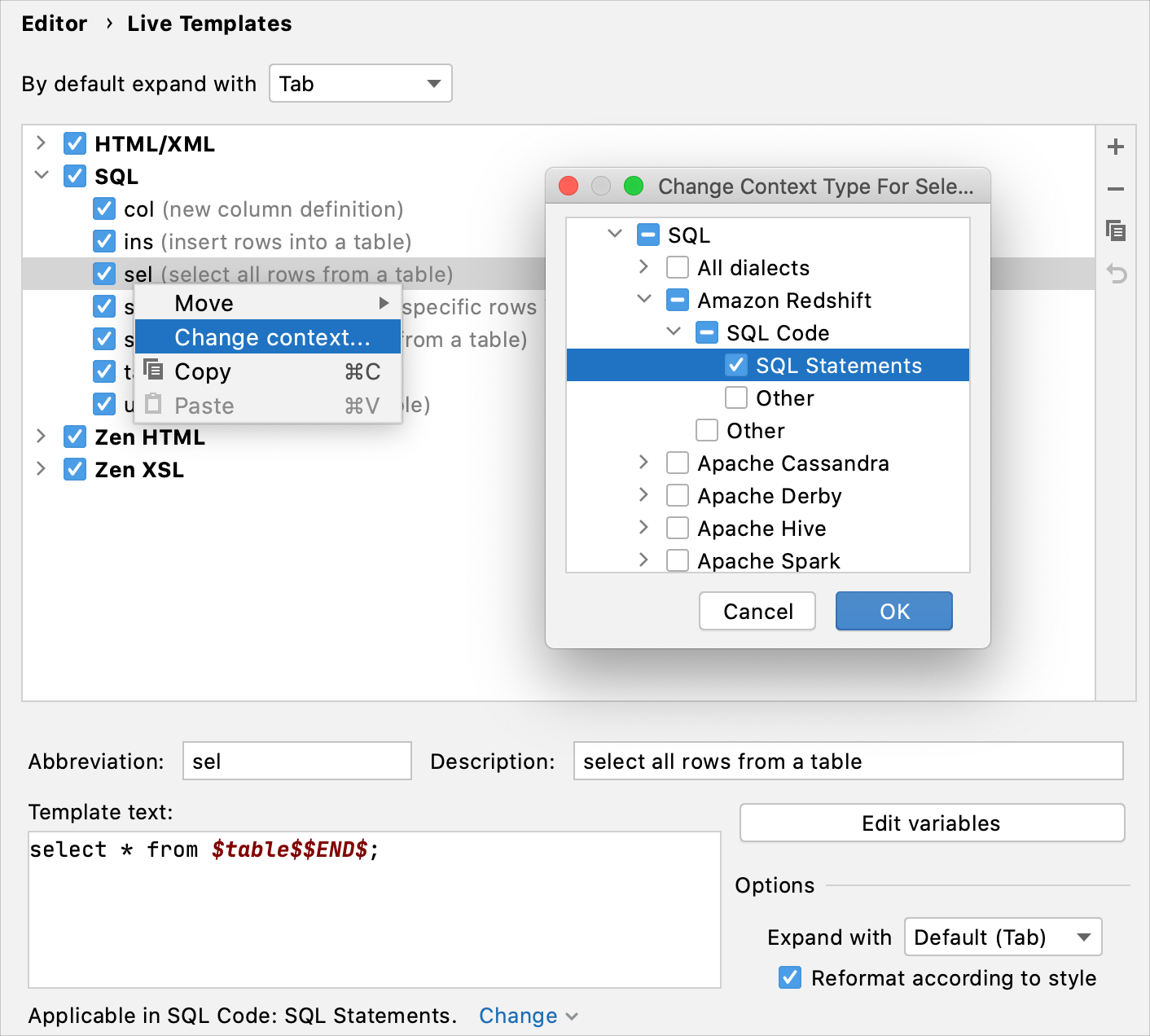Image resolution: width=1150 pixels, height=1036 pixels.
Task: Open the By default expand with dropdown
Action: (x=360, y=83)
